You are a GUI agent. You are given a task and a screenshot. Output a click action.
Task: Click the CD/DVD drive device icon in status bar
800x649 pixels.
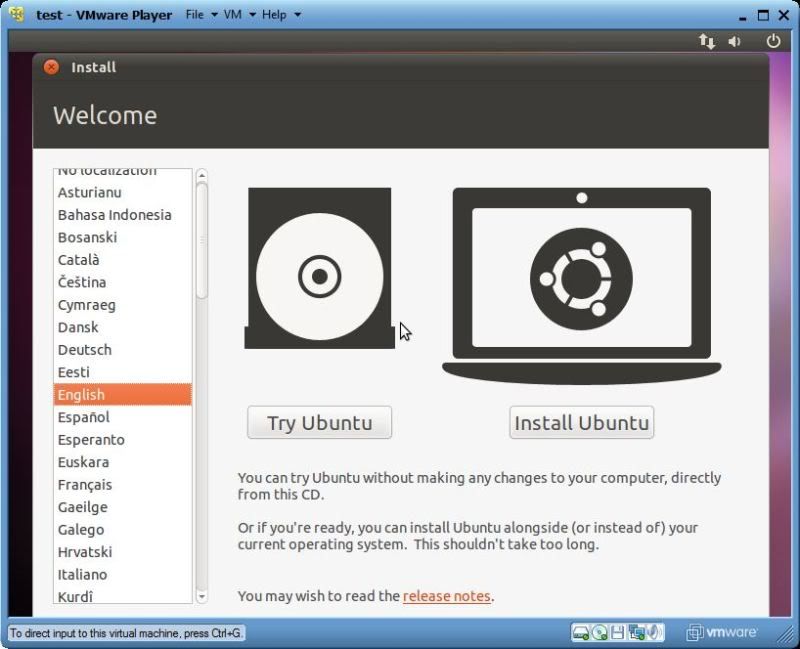599,633
